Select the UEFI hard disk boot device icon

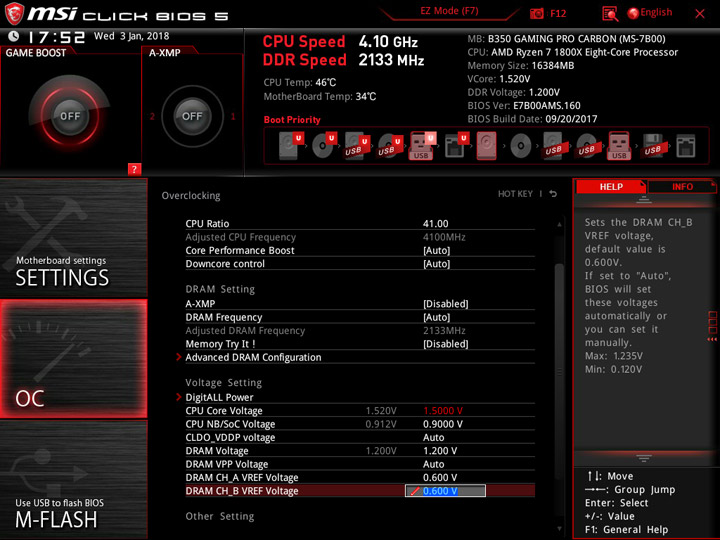click(x=292, y=146)
